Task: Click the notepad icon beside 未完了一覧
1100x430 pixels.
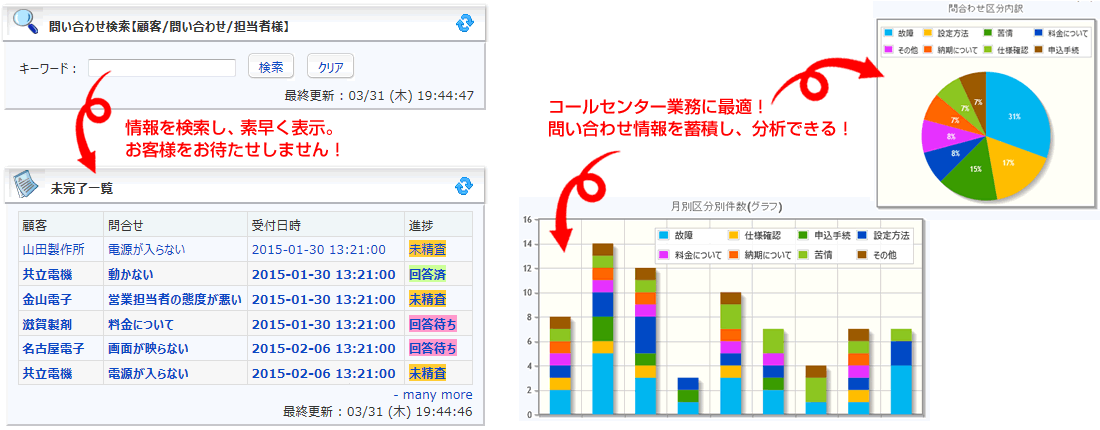Action: click(25, 186)
